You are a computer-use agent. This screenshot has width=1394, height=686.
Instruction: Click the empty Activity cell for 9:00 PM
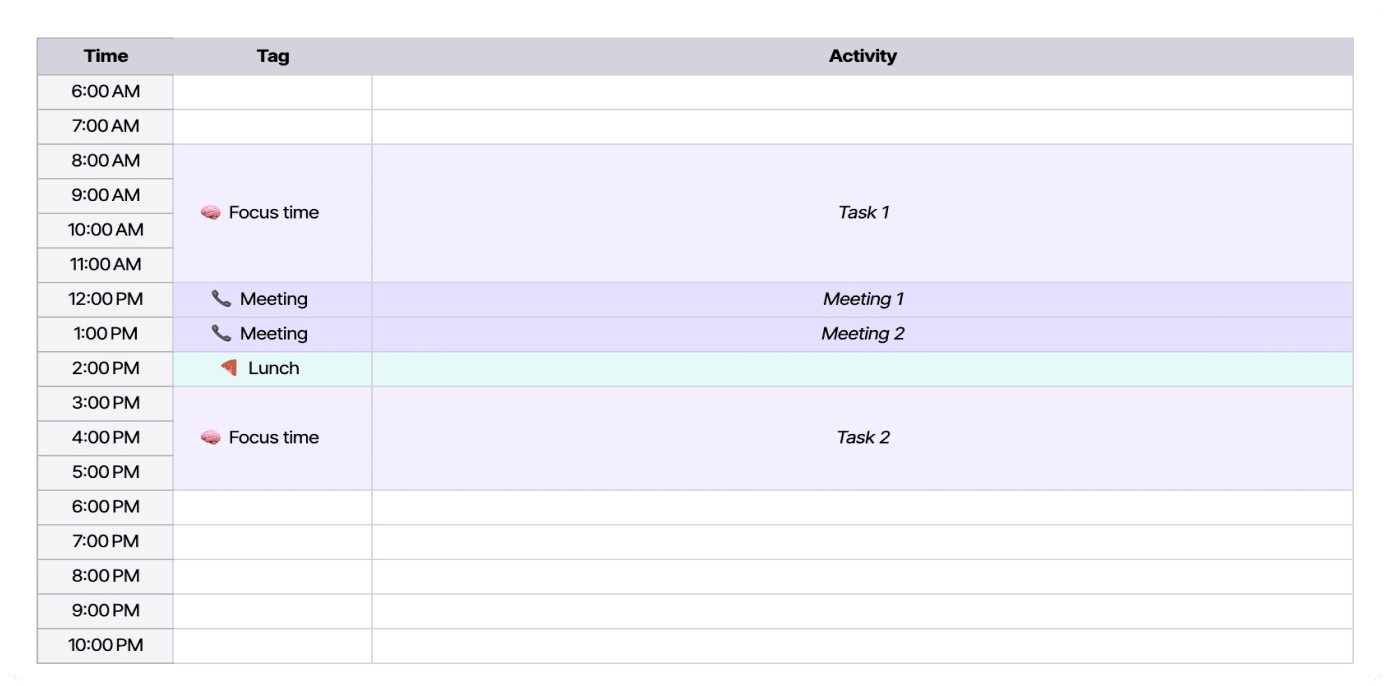pos(862,611)
